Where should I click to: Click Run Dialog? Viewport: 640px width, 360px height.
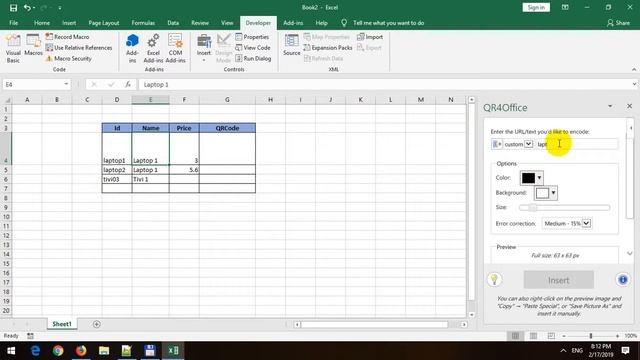(x=253, y=58)
